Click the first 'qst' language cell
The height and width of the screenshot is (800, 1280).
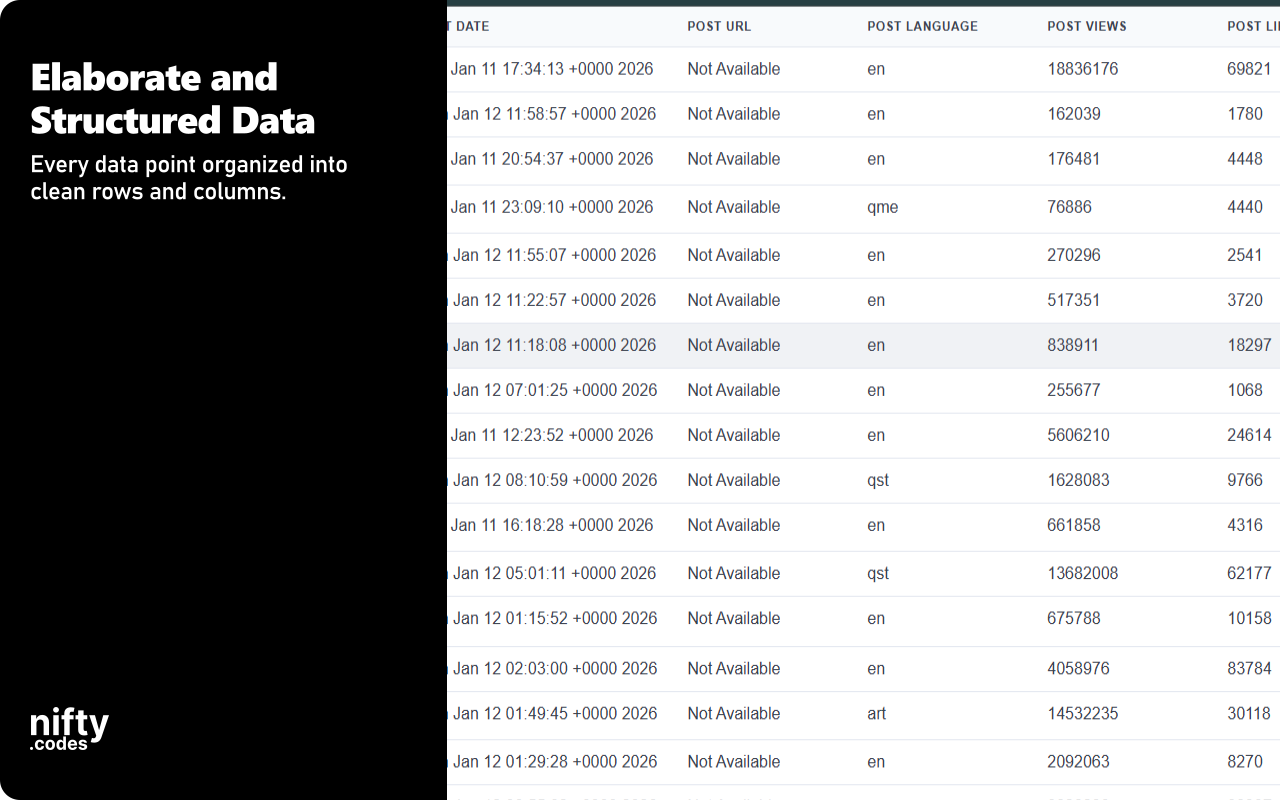[x=877, y=480]
